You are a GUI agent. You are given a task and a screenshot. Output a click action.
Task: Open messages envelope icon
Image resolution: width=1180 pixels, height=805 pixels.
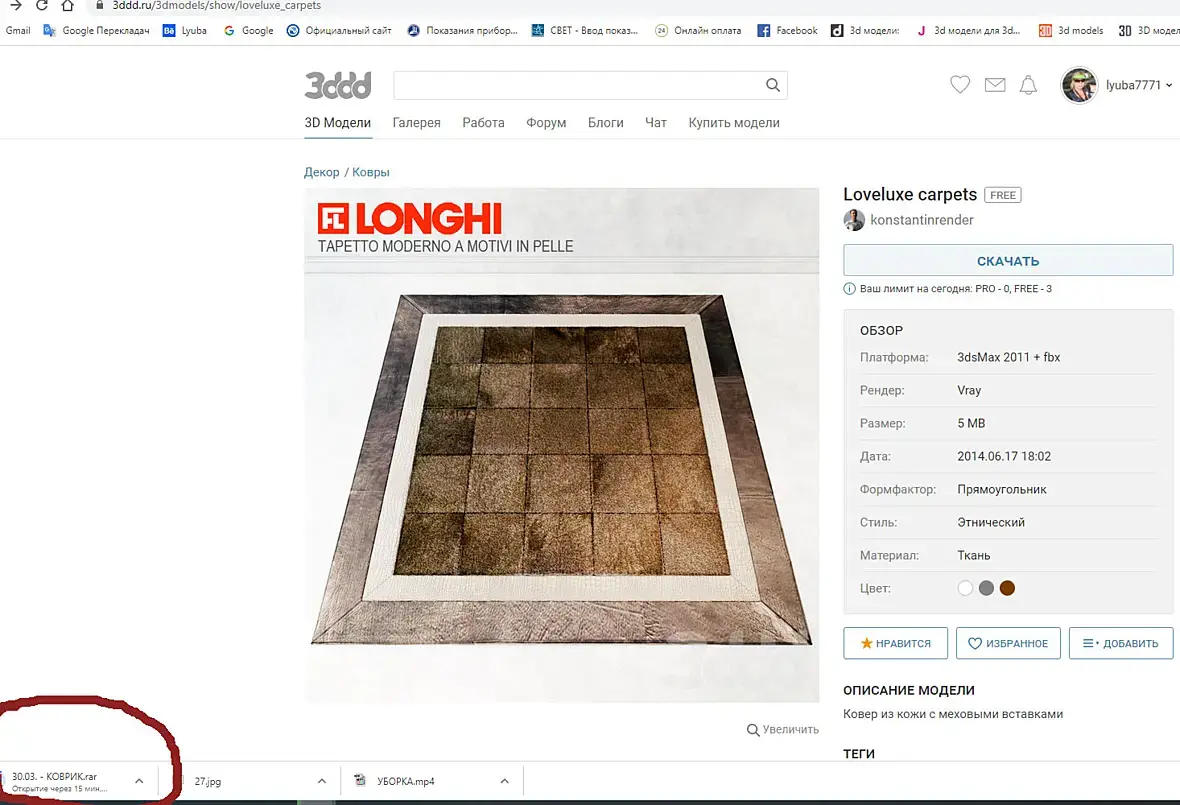(995, 85)
